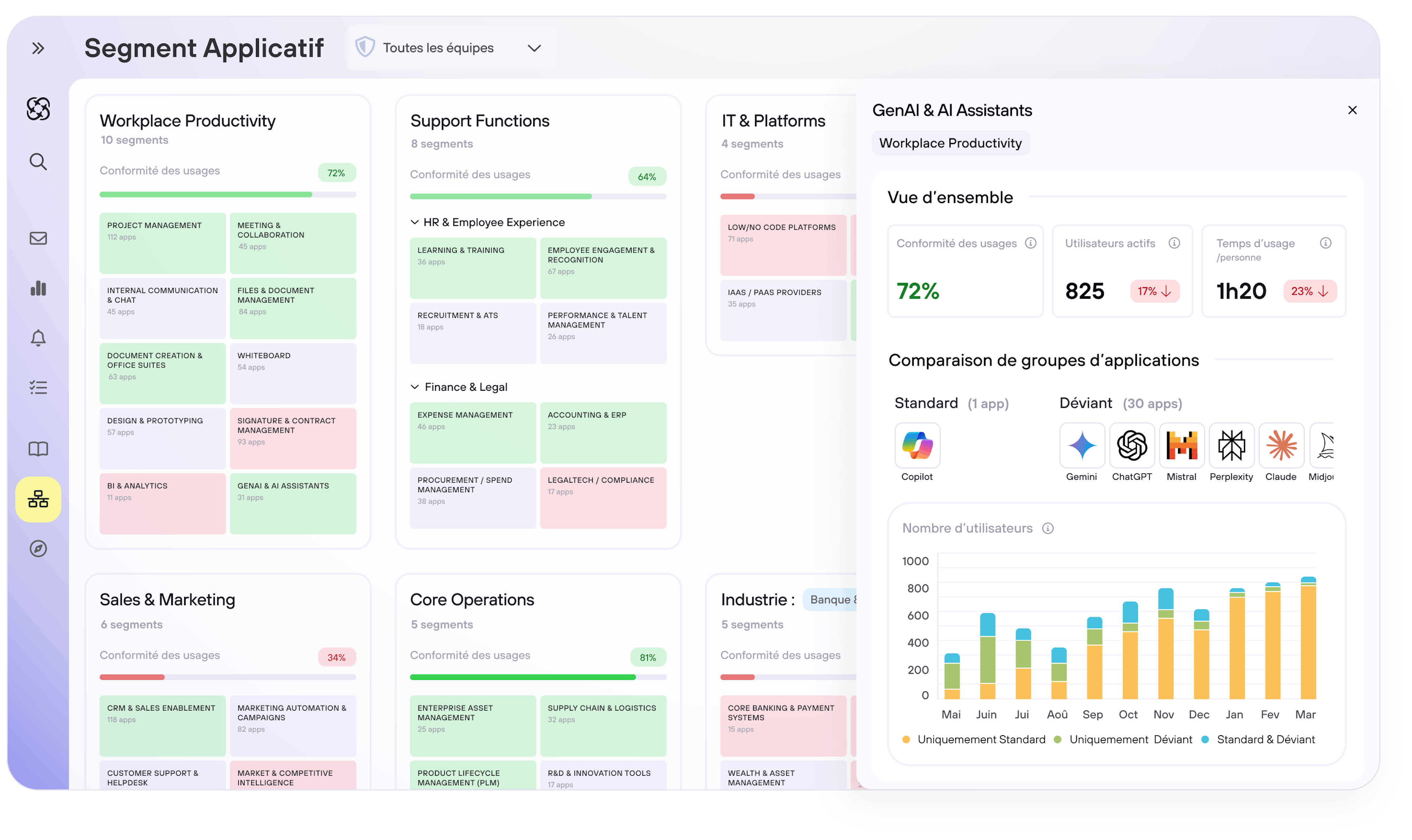Click Workplace Productivity conformity progress bar

pyautogui.click(x=228, y=195)
